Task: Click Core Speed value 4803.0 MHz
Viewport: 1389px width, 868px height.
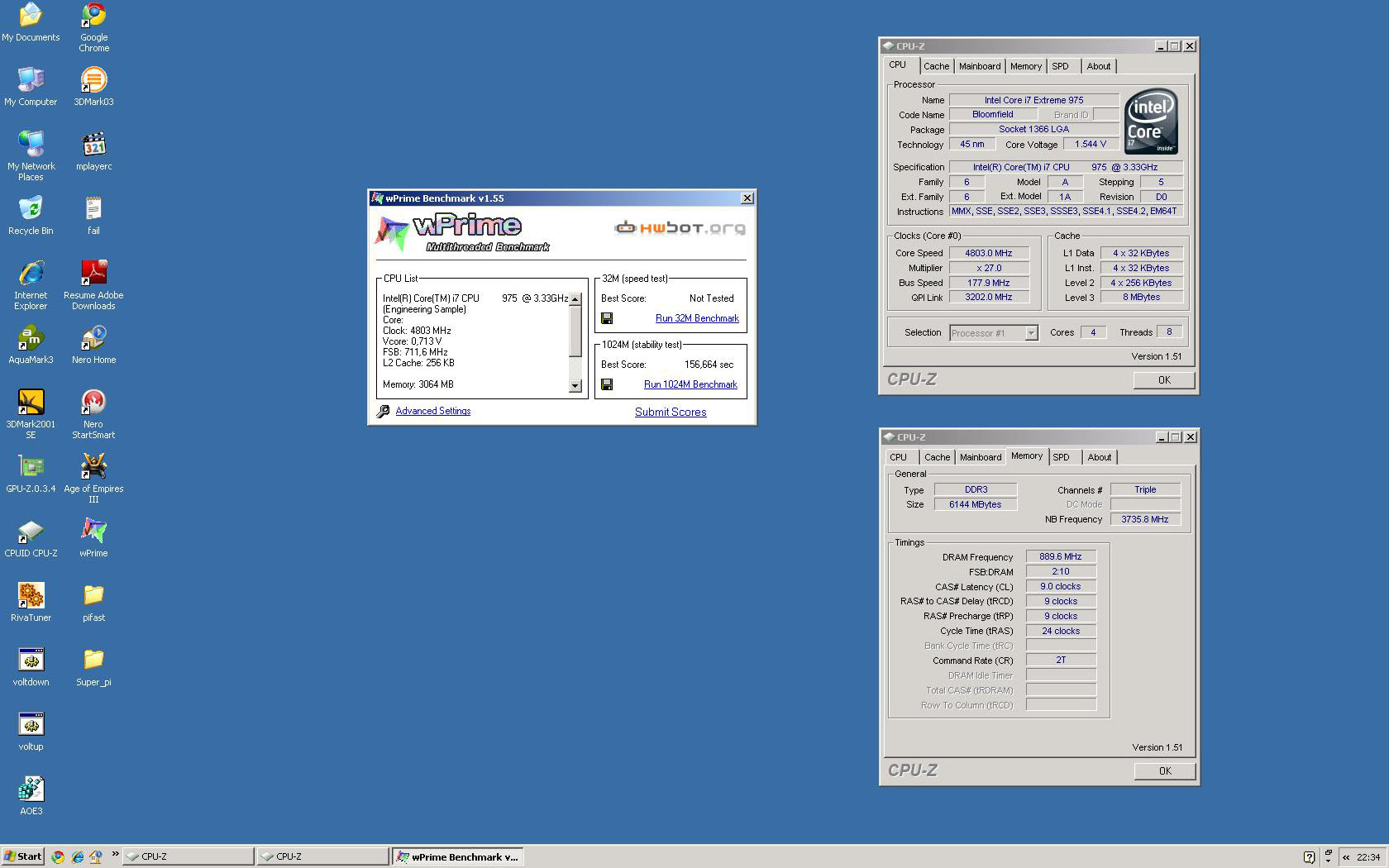Action: point(989,253)
